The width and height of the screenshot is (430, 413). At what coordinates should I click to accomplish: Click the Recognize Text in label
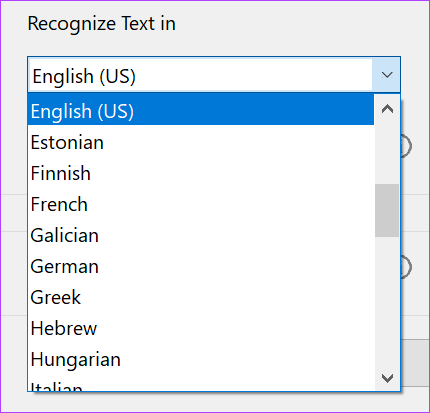[101, 24]
